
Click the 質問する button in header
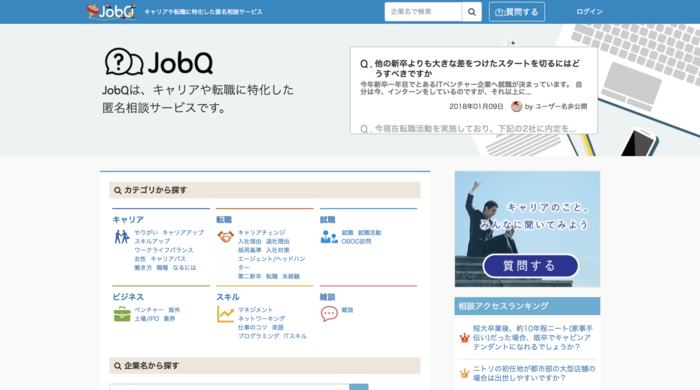point(517,12)
